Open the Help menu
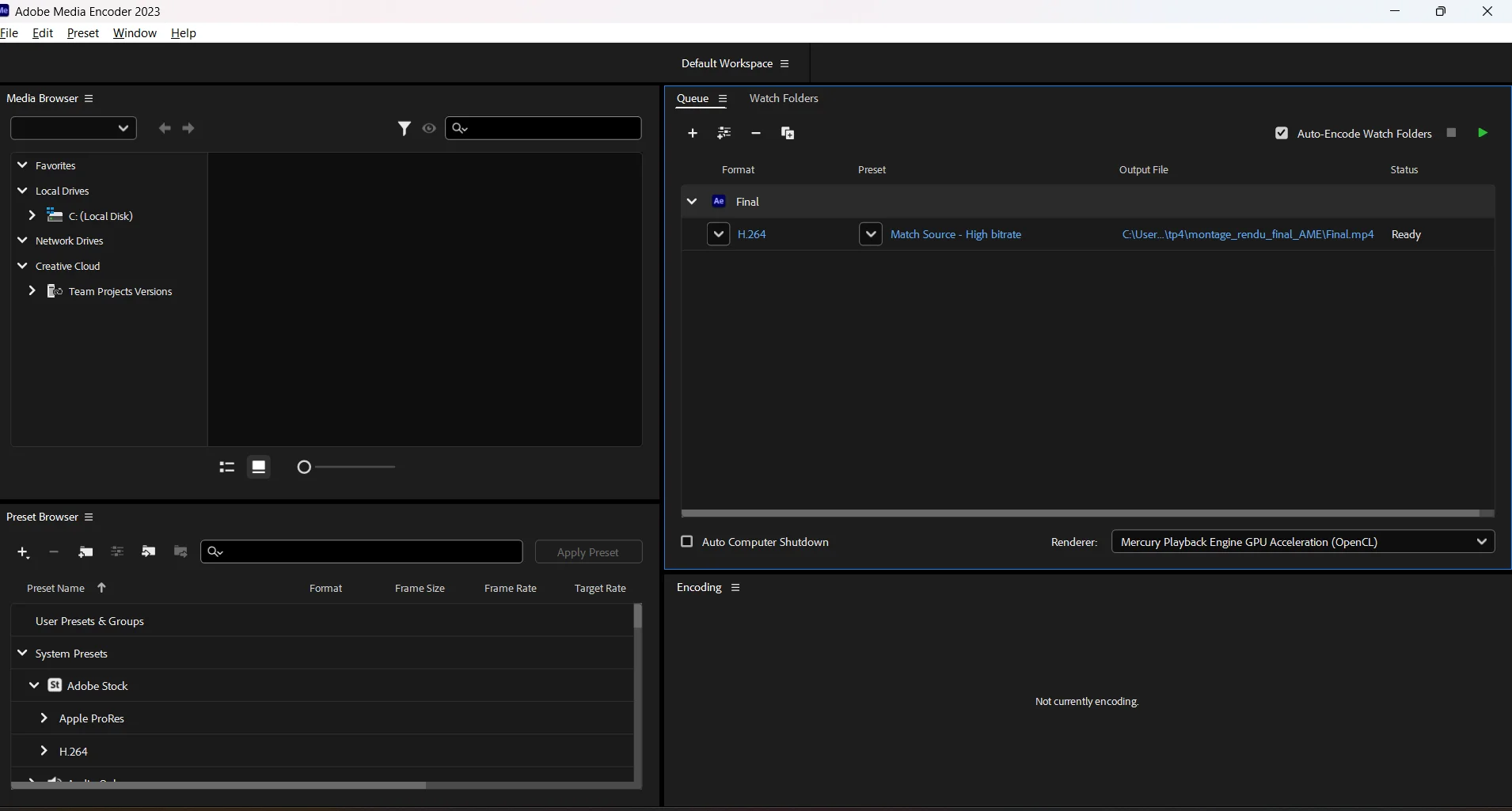 pyautogui.click(x=184, y=32)
